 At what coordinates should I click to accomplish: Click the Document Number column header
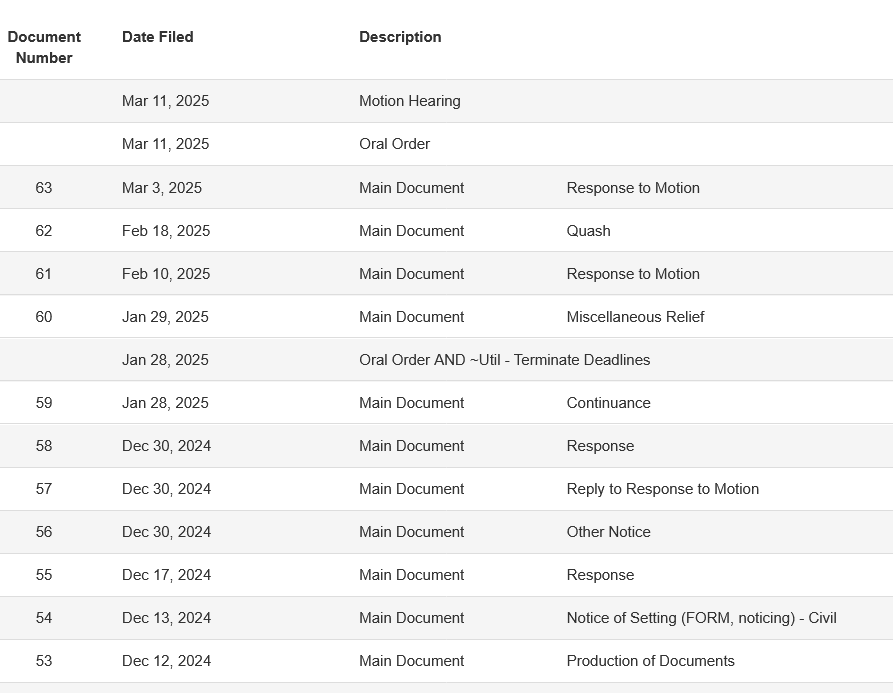coord(44,47)
